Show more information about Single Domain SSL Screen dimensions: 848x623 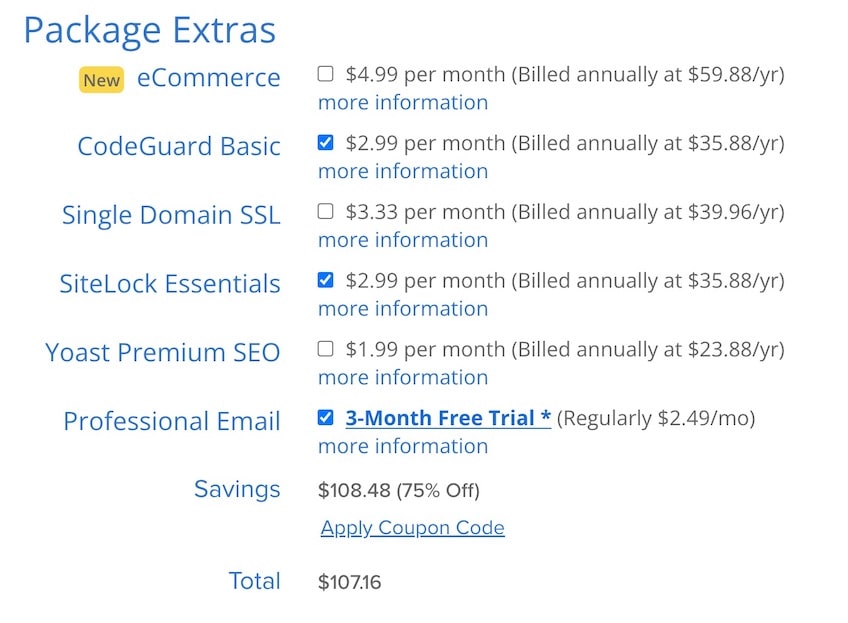point(403,240)
